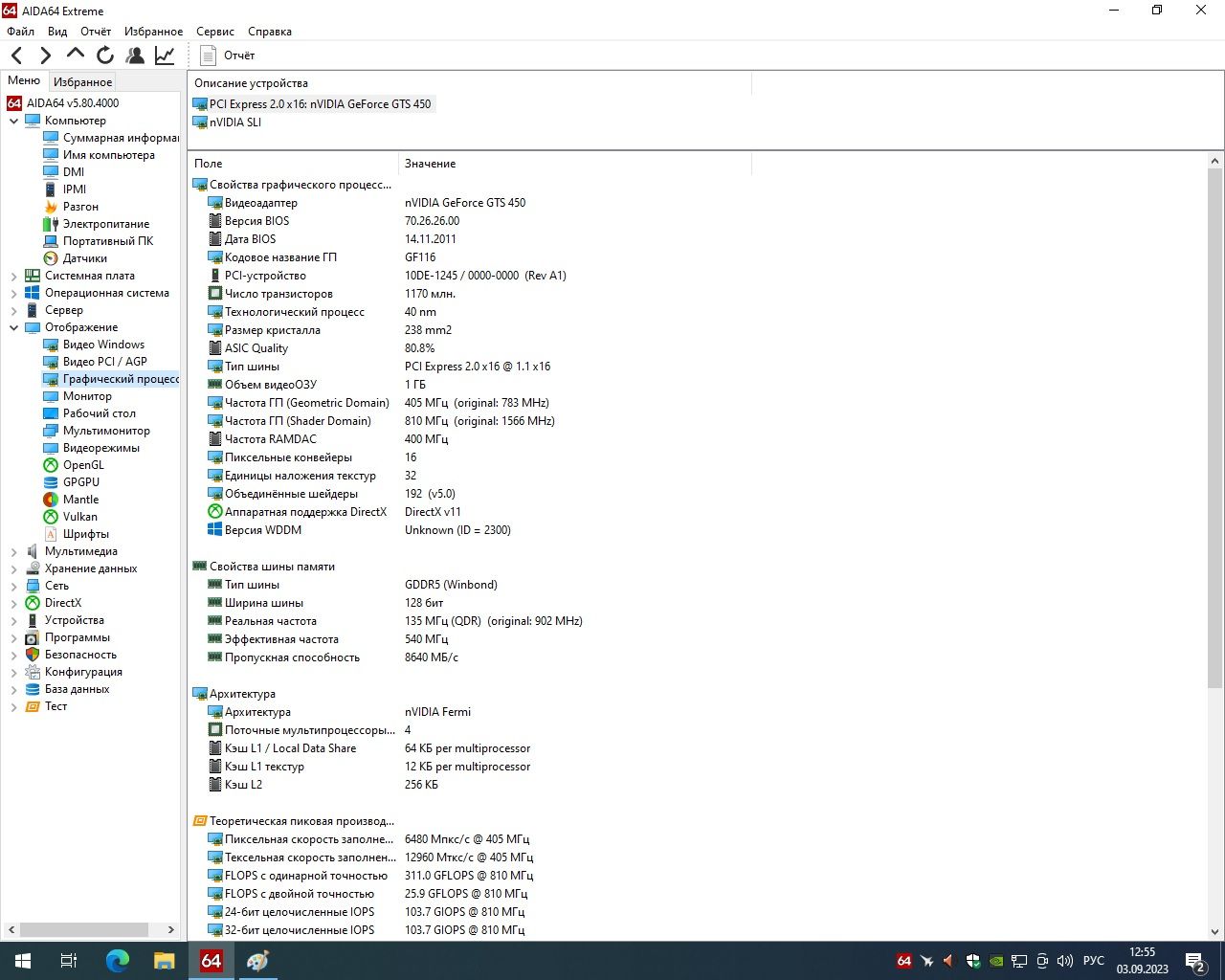Select the PCI Express GeForce GTS 450 device
The height and width of the screenshot is (980, 1225).
tap(312, 104)
